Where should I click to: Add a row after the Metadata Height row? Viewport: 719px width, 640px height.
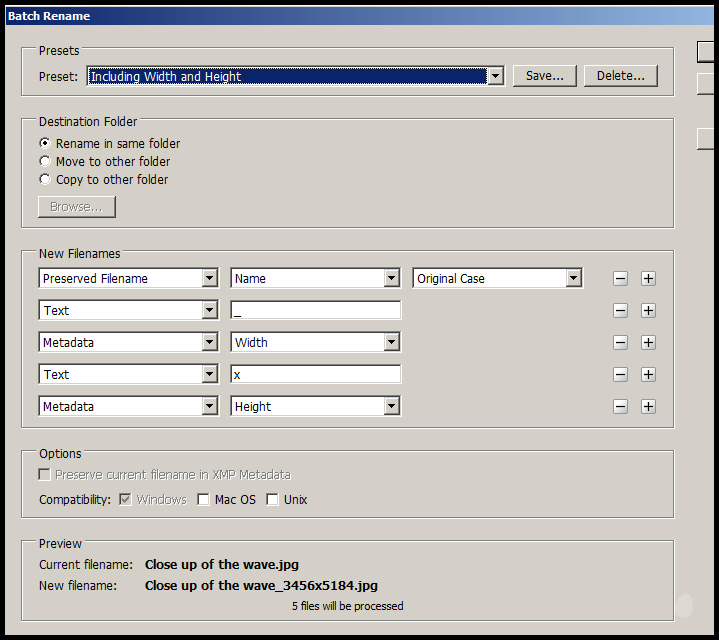648,407
